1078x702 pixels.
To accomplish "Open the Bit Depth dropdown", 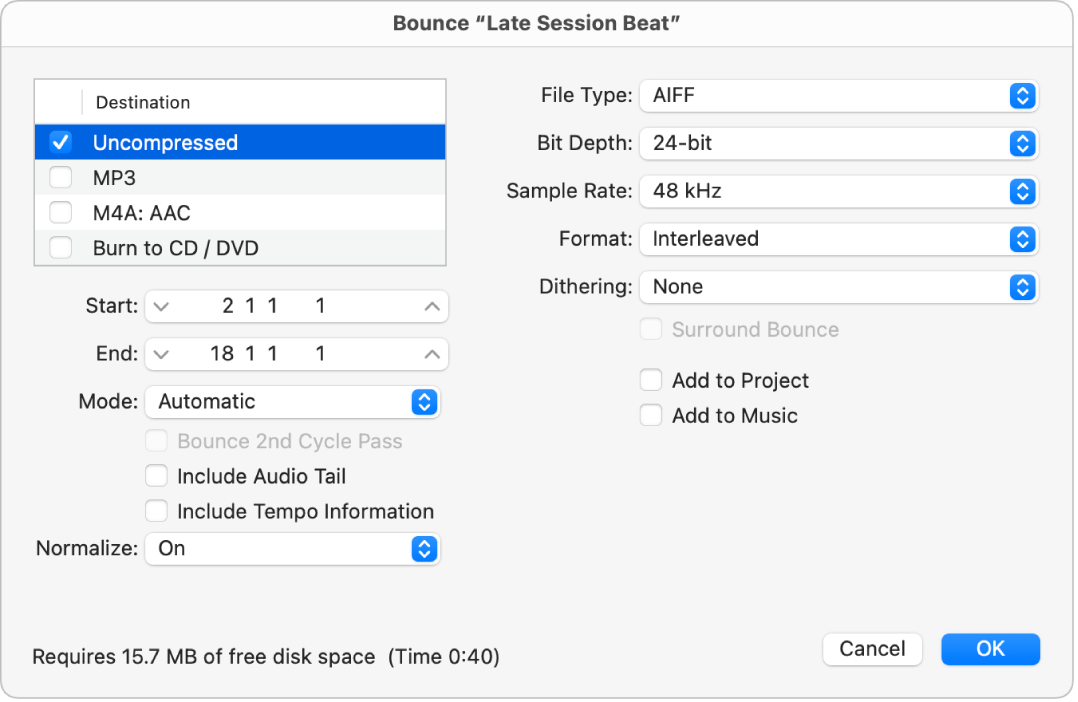I will click(839, 144).
